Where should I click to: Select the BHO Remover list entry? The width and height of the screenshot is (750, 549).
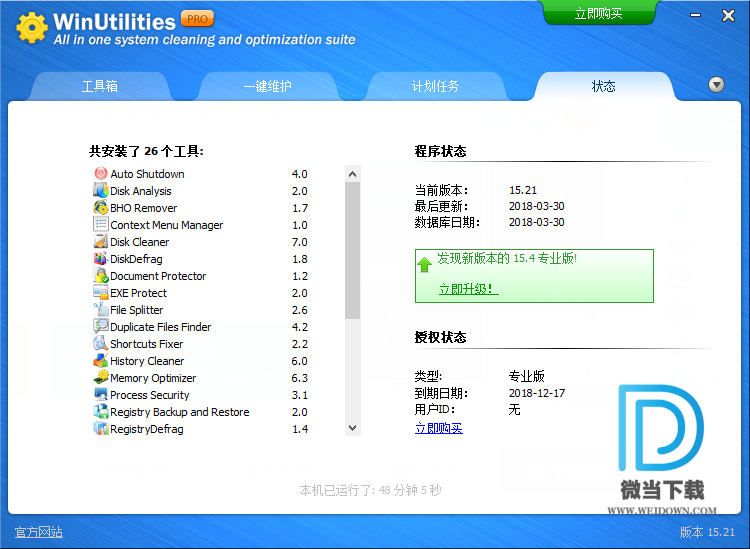(201, 208)
